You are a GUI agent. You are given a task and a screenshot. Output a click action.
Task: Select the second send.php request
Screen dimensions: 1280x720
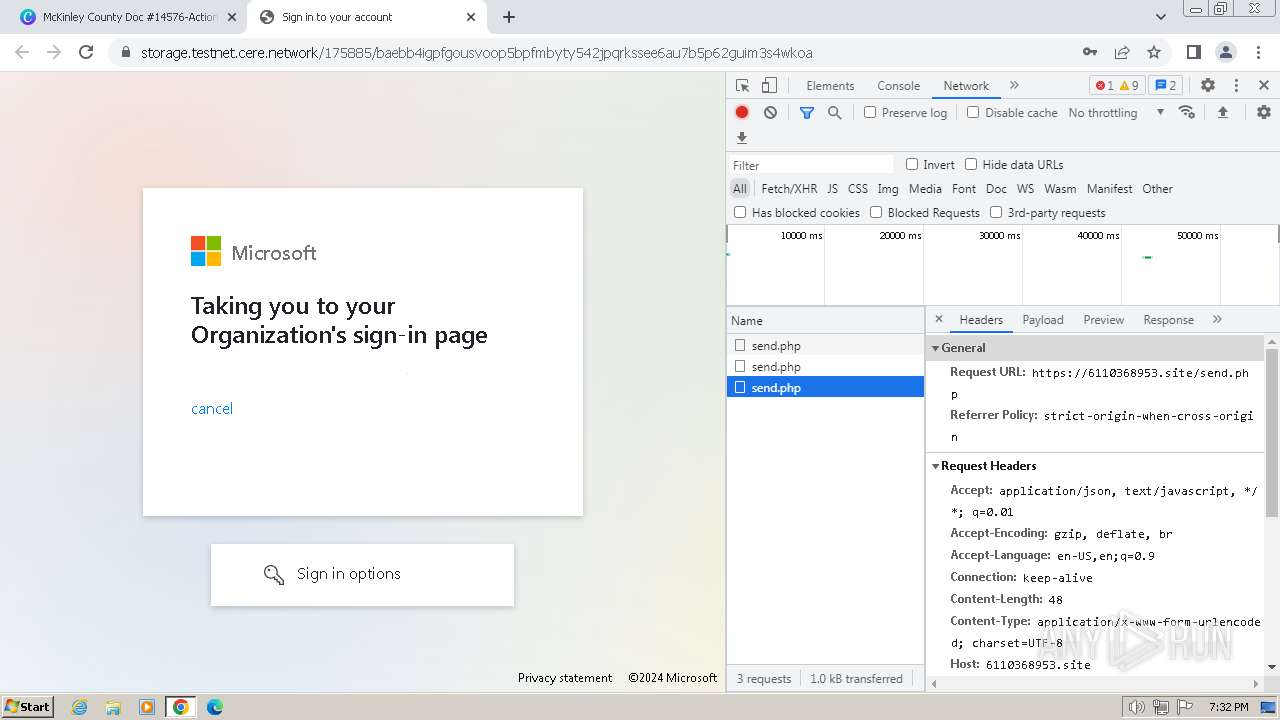coord(825,366)
